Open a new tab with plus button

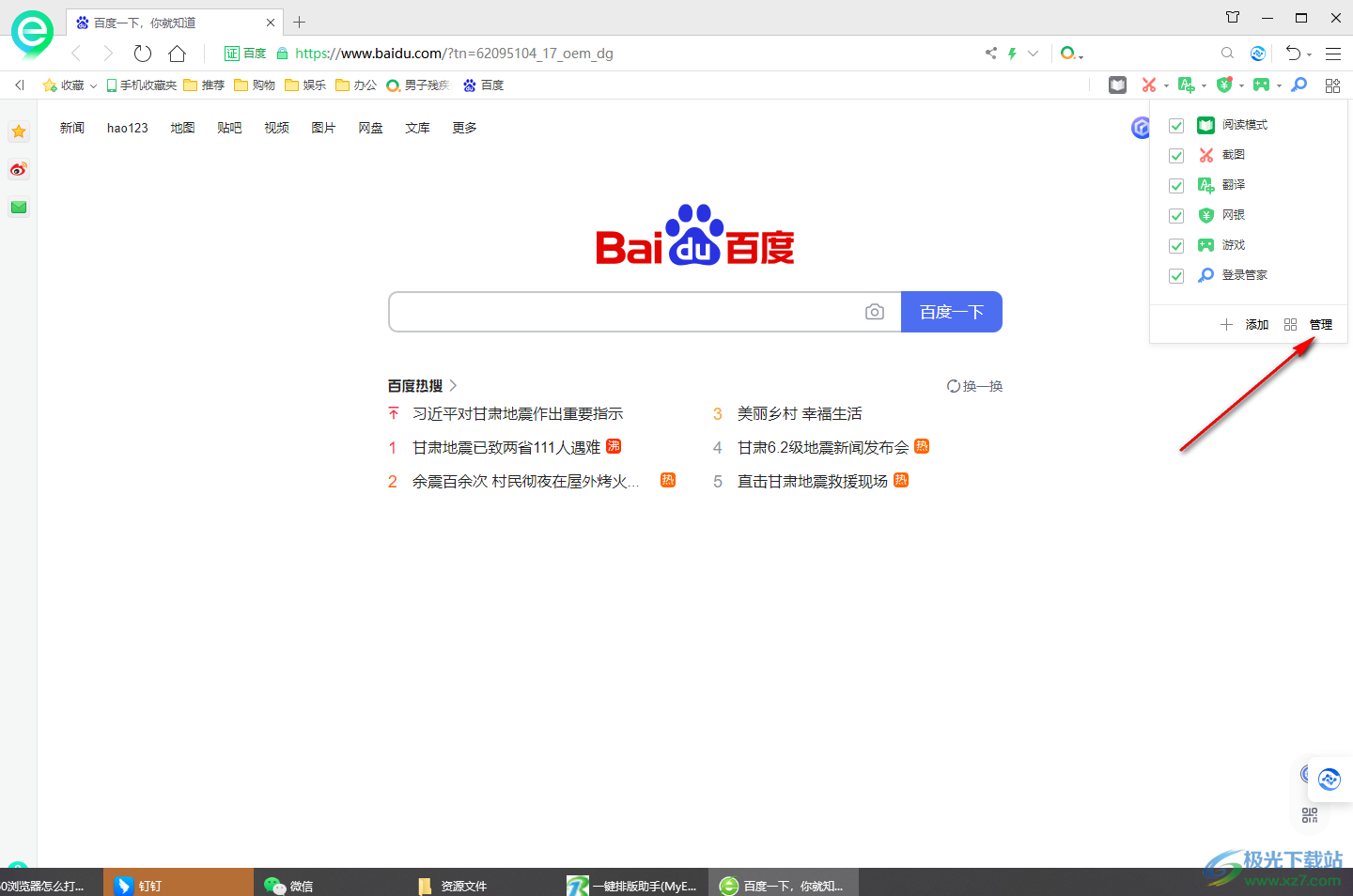click(x=300, y=22)
